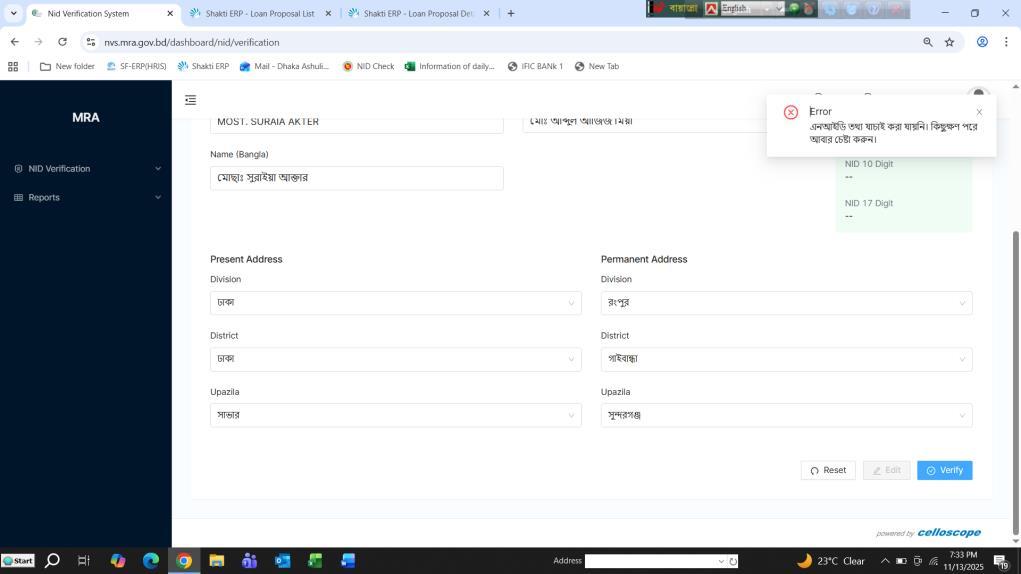Bookmark this page with the star icon
Screen dimensions: 1021x574
pos(949,42)
